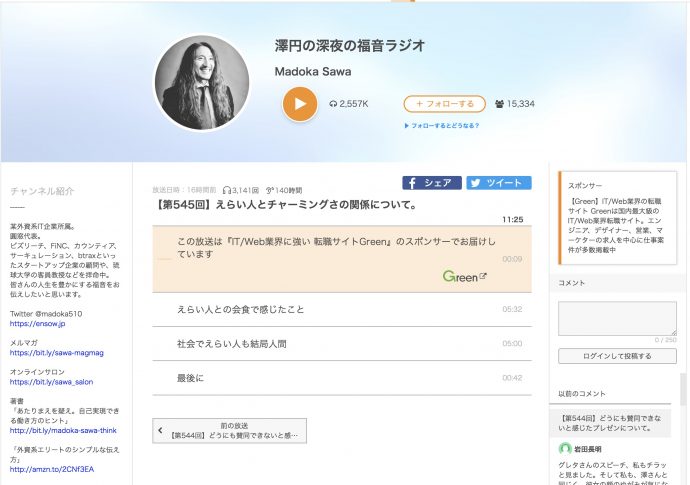Click commenter 岩田長明's avatar icon
The height and width of the screenshot is (485, 690).
[566, 449]
